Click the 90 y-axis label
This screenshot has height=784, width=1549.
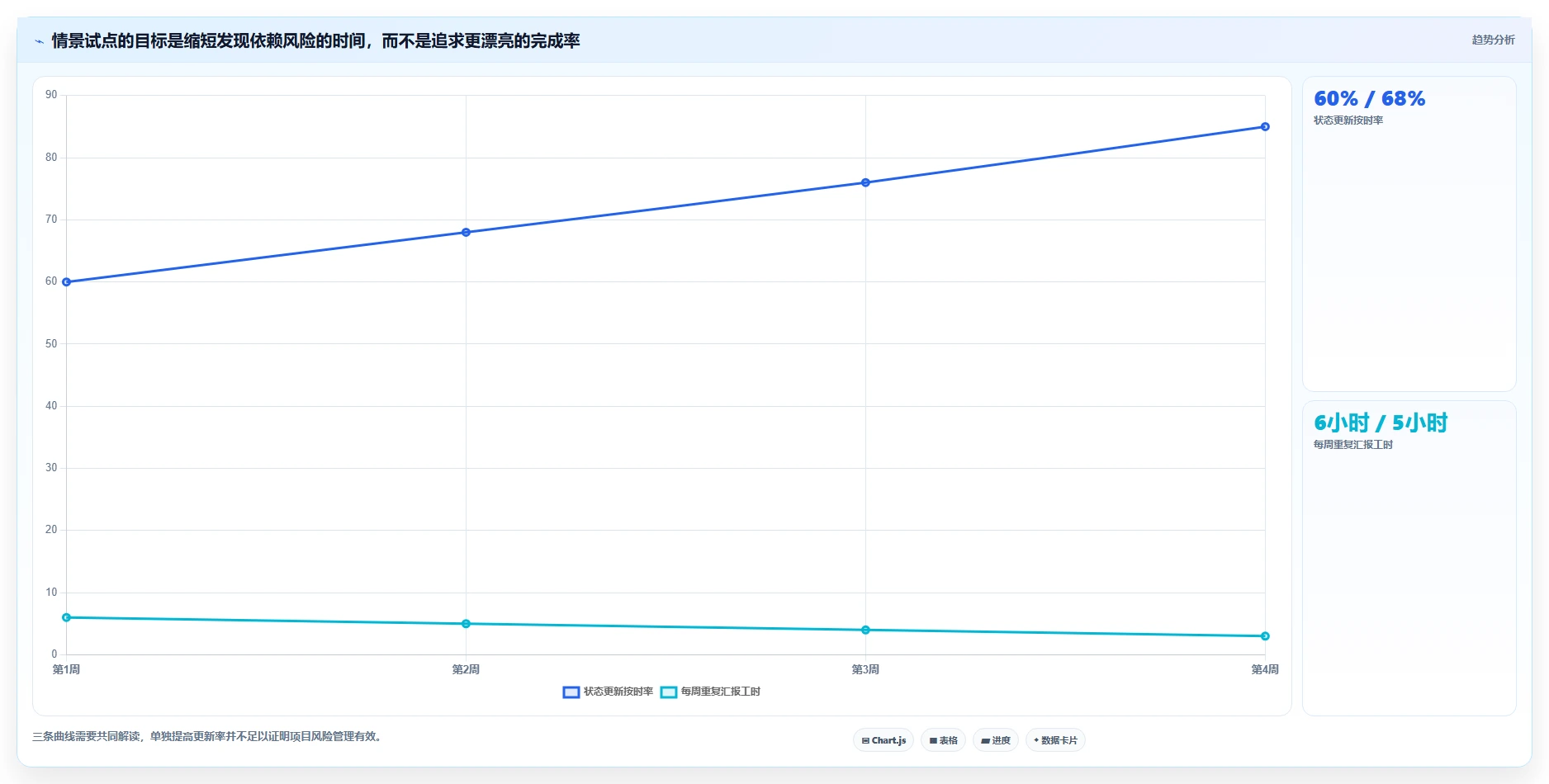click(51, 95)
